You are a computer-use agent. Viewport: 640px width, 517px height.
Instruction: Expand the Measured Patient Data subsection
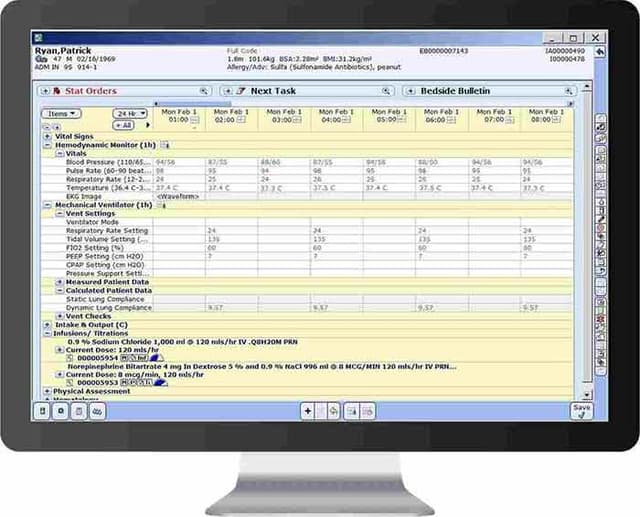click(60, 282)
